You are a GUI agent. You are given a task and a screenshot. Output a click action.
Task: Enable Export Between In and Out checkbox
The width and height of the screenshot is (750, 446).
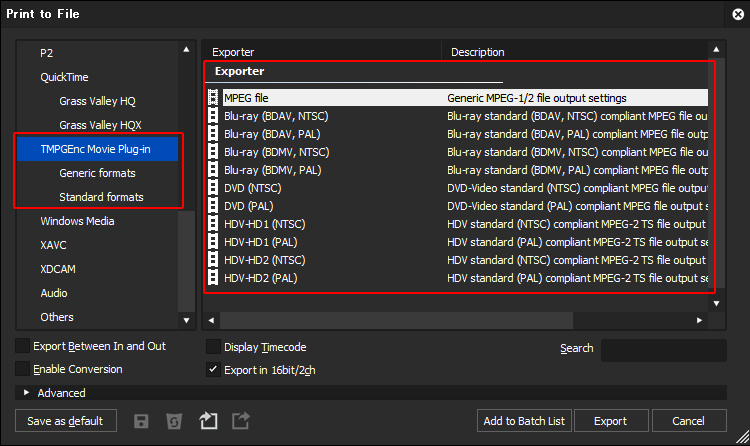coord(22,346)
